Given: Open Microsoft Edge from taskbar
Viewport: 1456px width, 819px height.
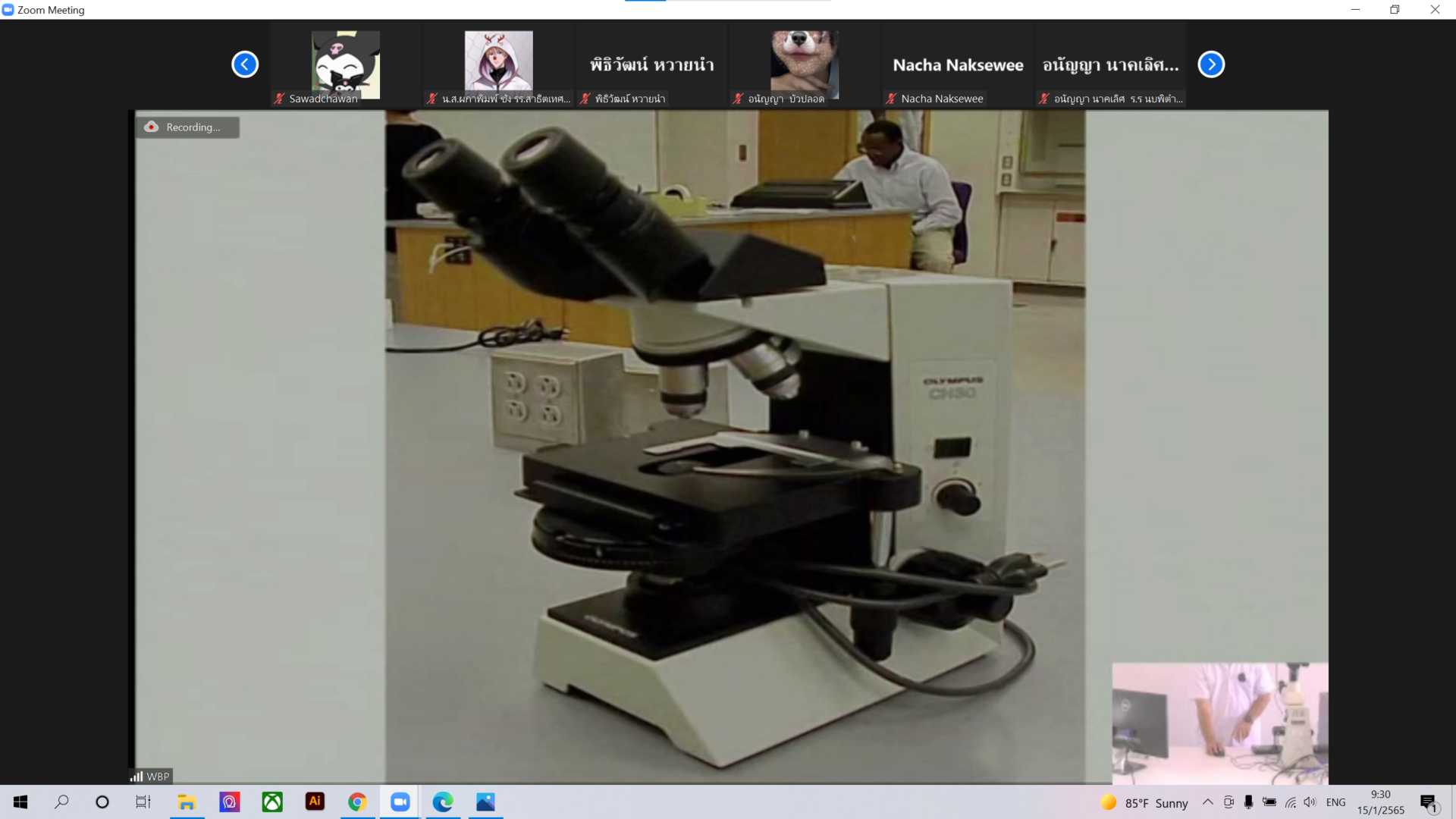Looking at the screenshot, I should [443, 802].
